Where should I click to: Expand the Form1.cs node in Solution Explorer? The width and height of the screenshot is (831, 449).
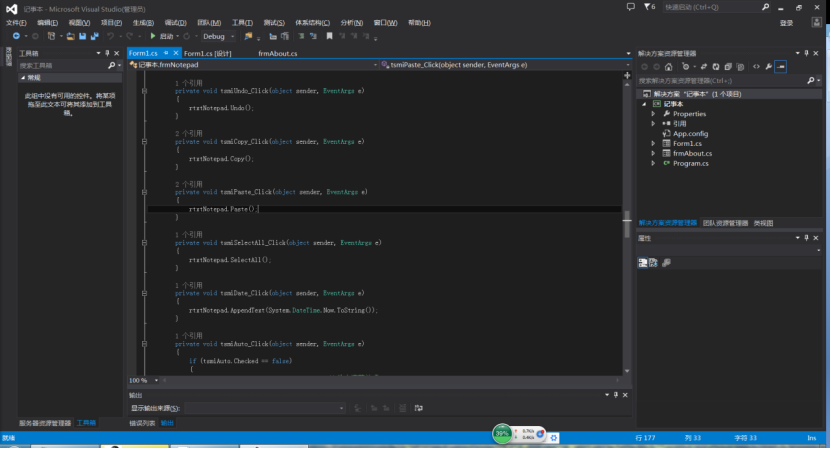[x=653, y=144]
